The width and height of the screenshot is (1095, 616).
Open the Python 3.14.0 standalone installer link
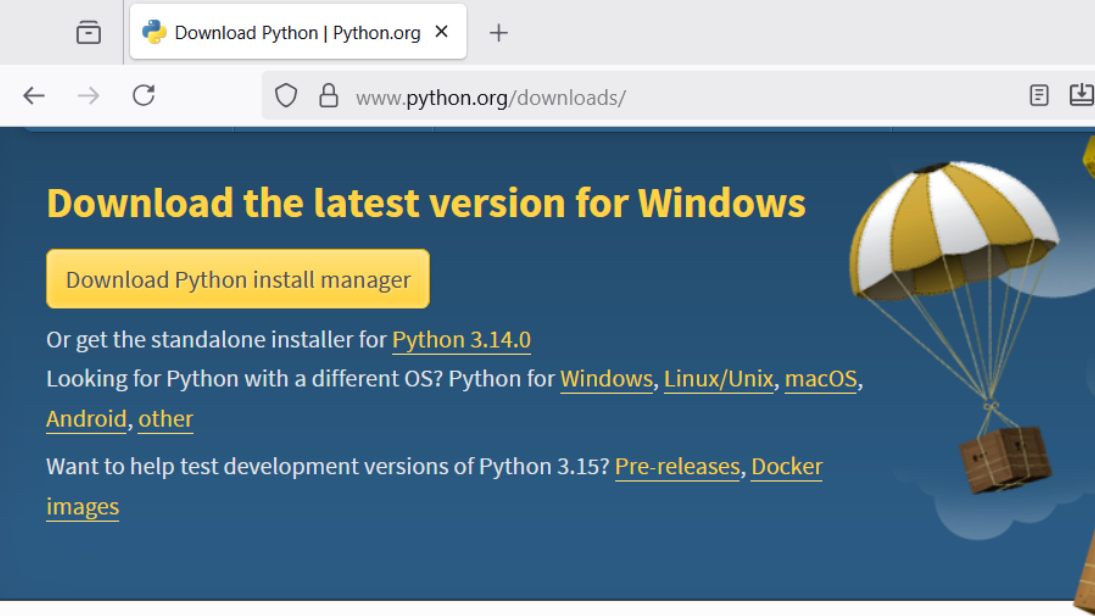(461, 340)
